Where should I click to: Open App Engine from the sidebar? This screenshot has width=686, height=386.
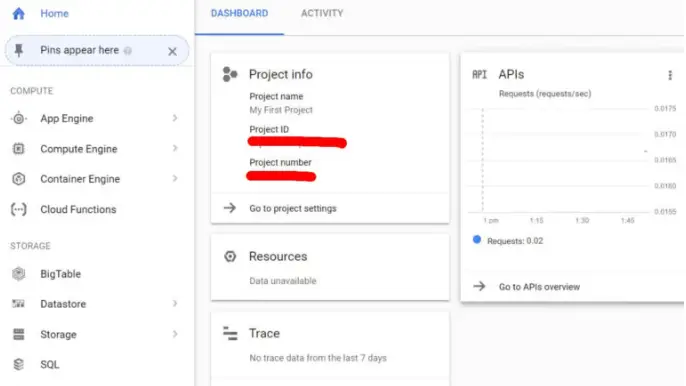pyautogui.click(x=66, y=119)
